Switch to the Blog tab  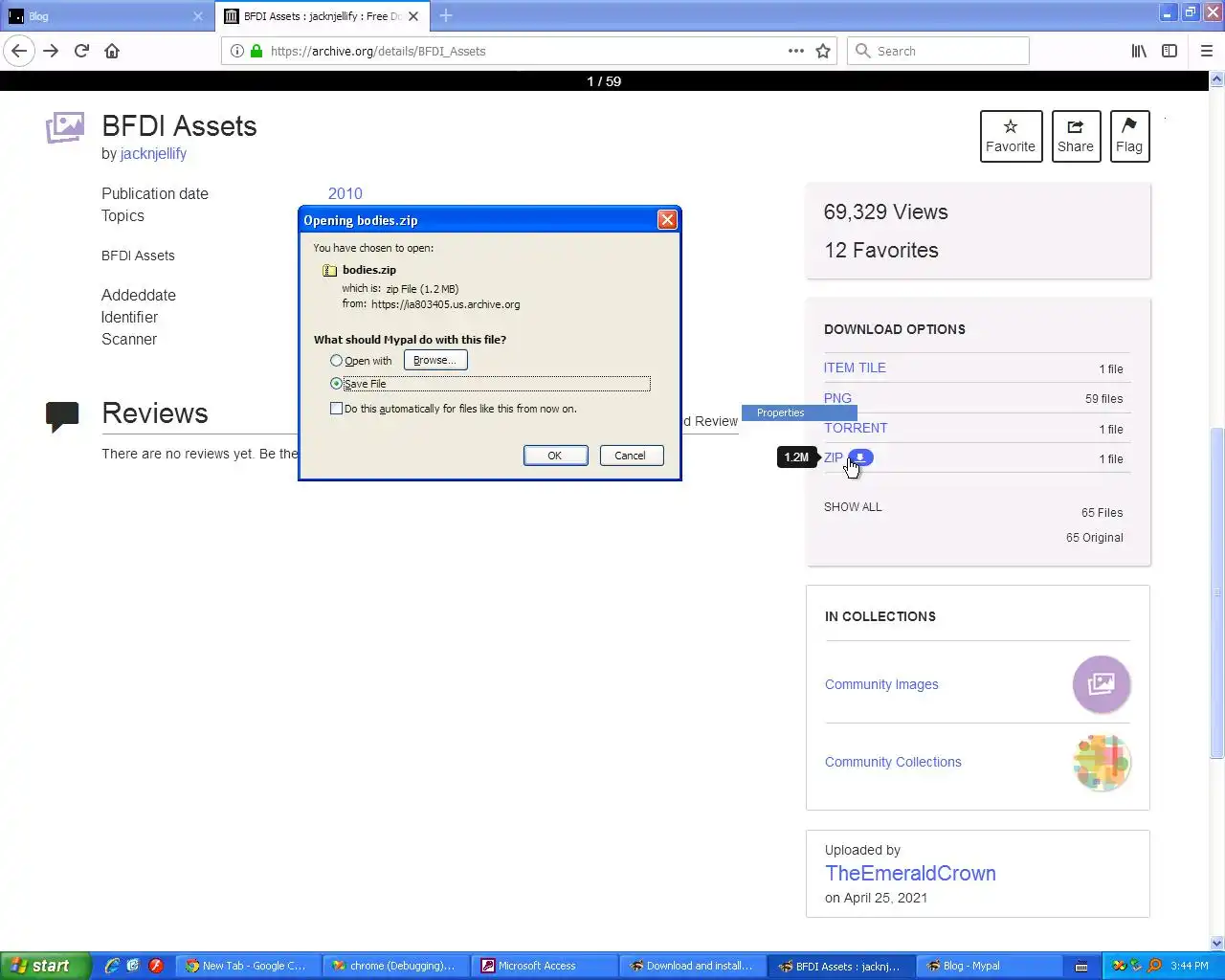107,16
